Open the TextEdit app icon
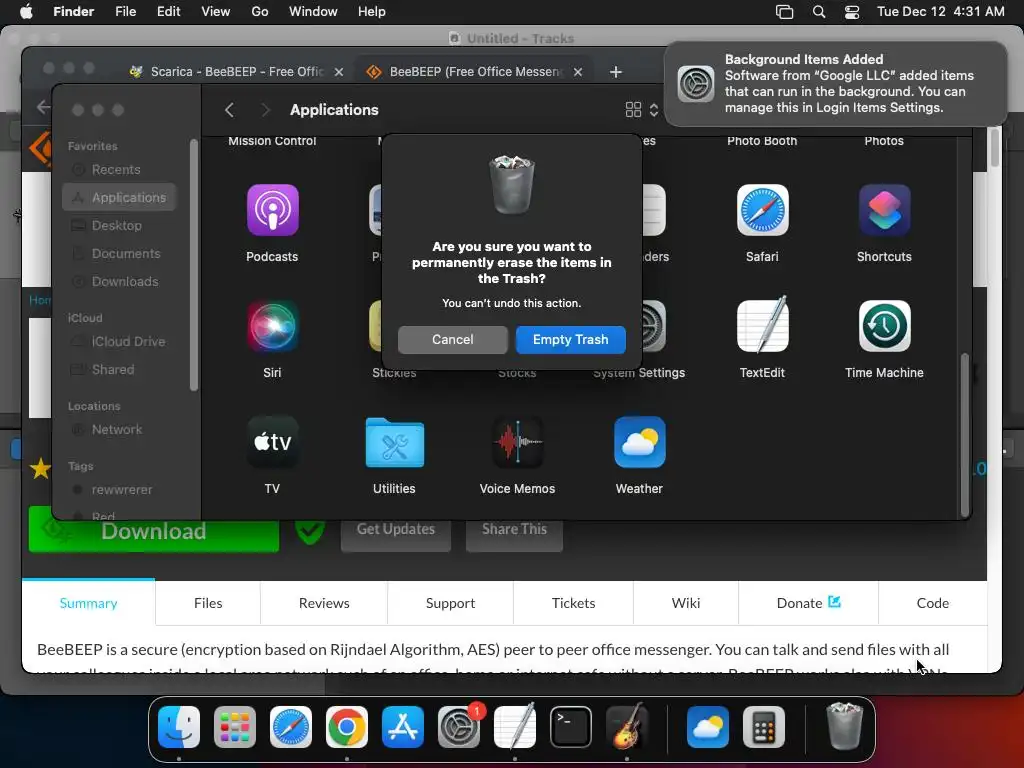 coord(762,326)
